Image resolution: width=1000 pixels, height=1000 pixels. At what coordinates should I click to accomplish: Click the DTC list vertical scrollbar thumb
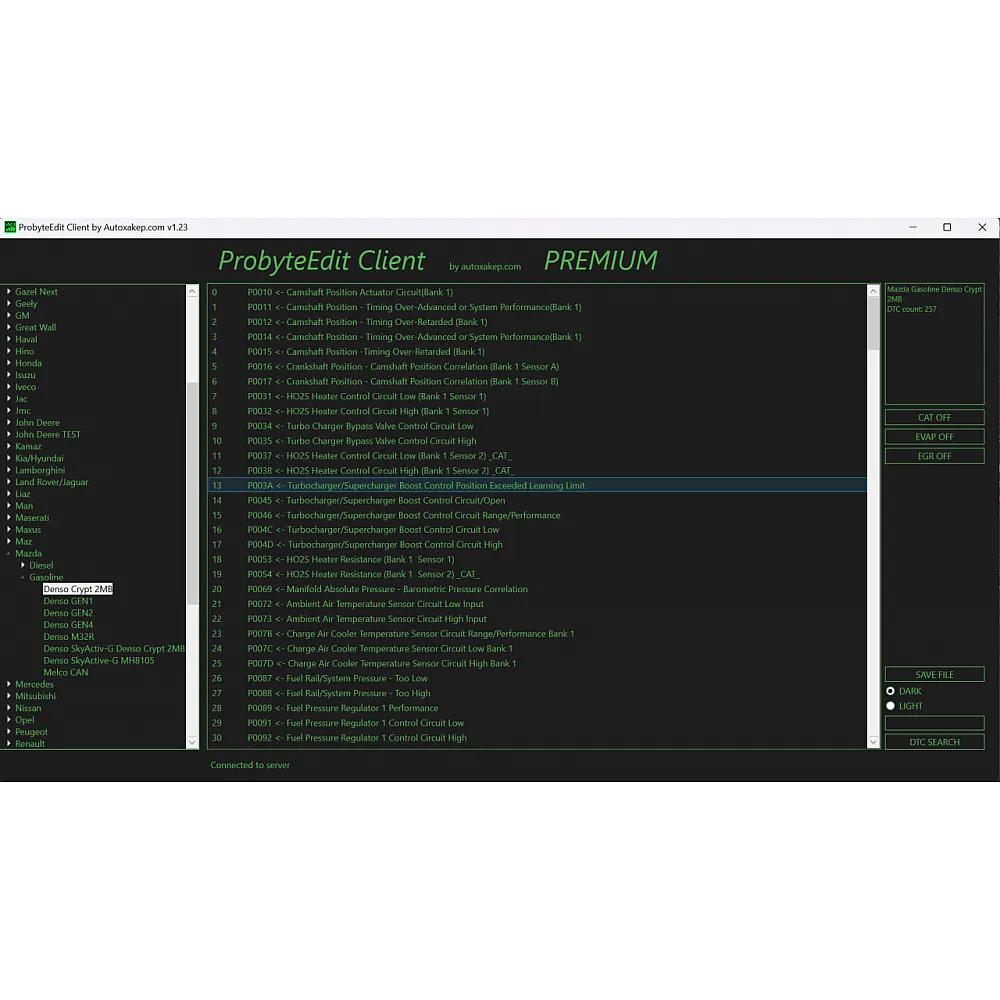[873, 322]
